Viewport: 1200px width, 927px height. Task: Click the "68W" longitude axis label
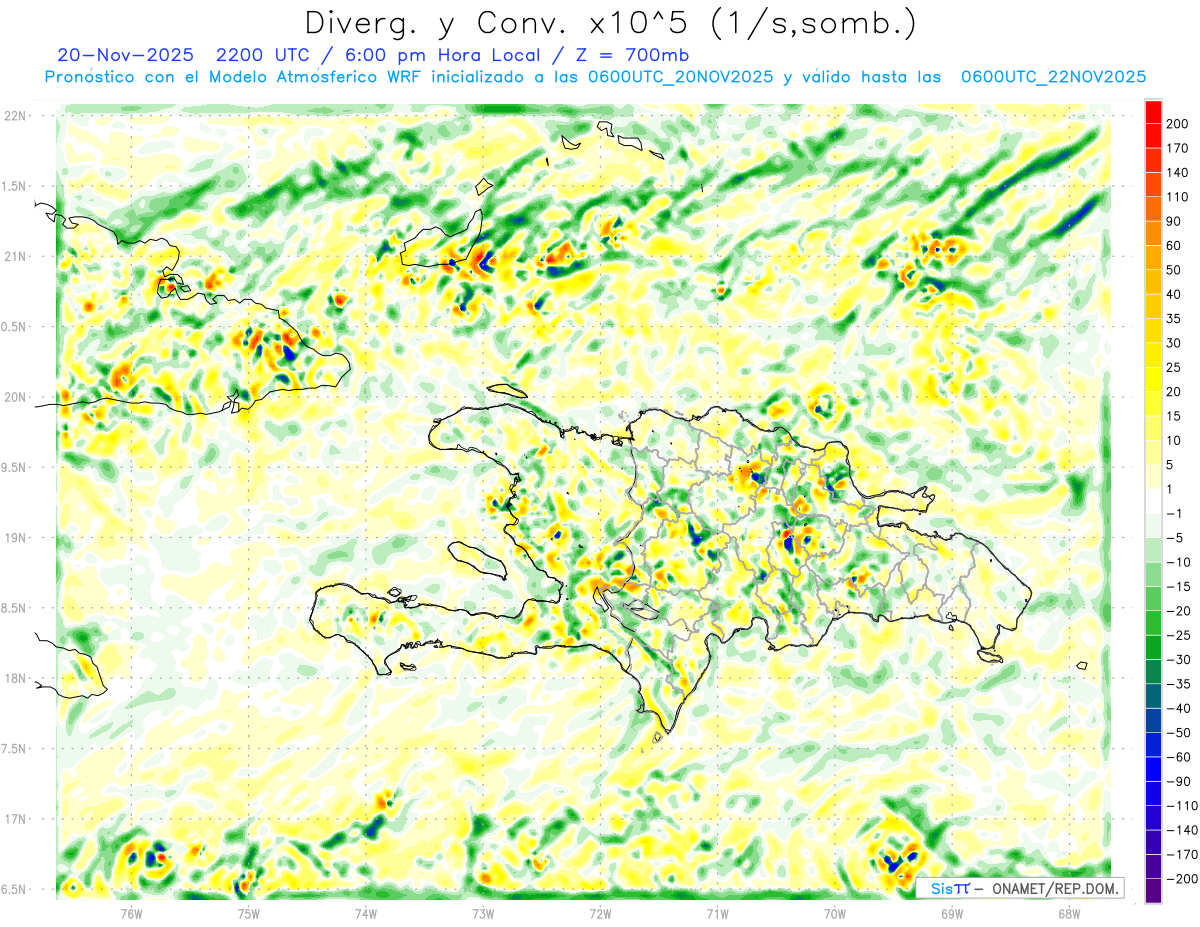1069,913
